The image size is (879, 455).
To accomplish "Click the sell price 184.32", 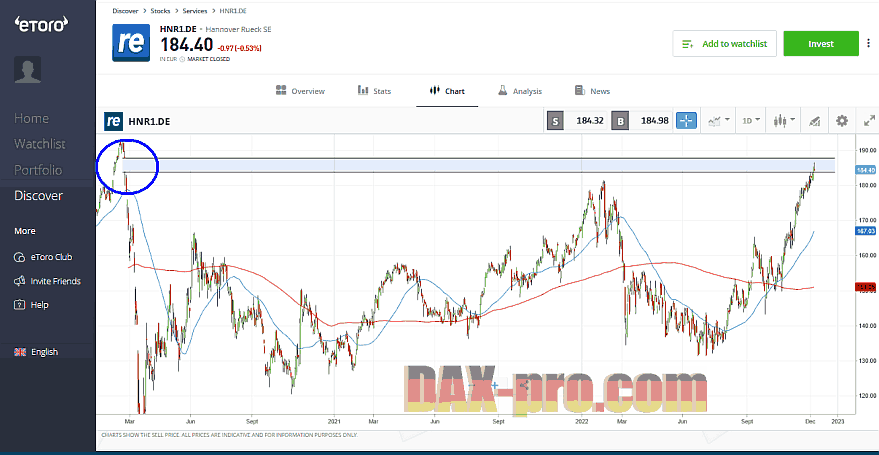I will tap(590, 120).
